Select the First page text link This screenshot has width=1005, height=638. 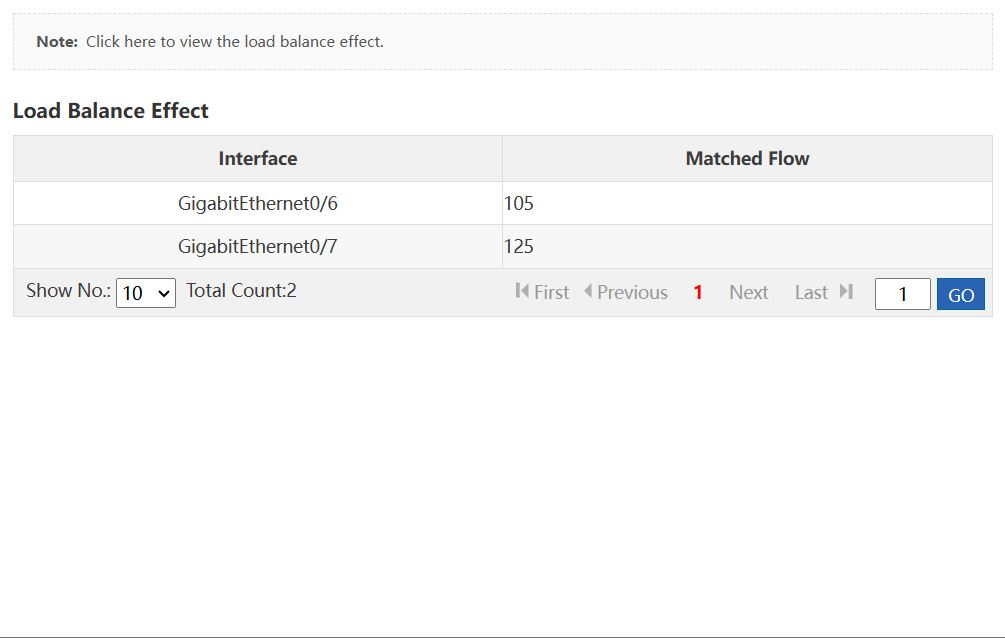point(551,292)
